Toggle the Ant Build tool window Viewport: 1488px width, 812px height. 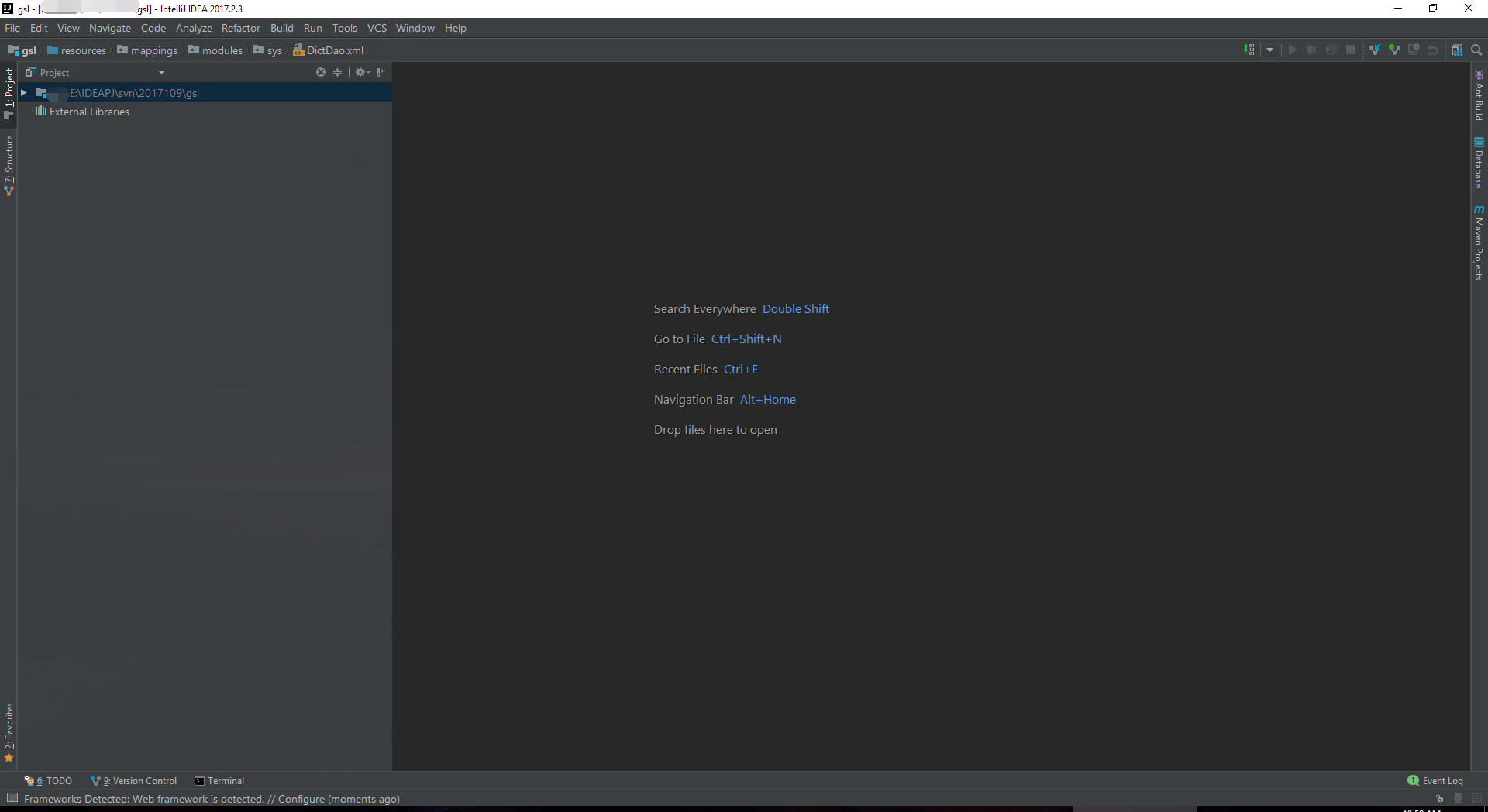pyautogui.click(x=1479, y=95)
